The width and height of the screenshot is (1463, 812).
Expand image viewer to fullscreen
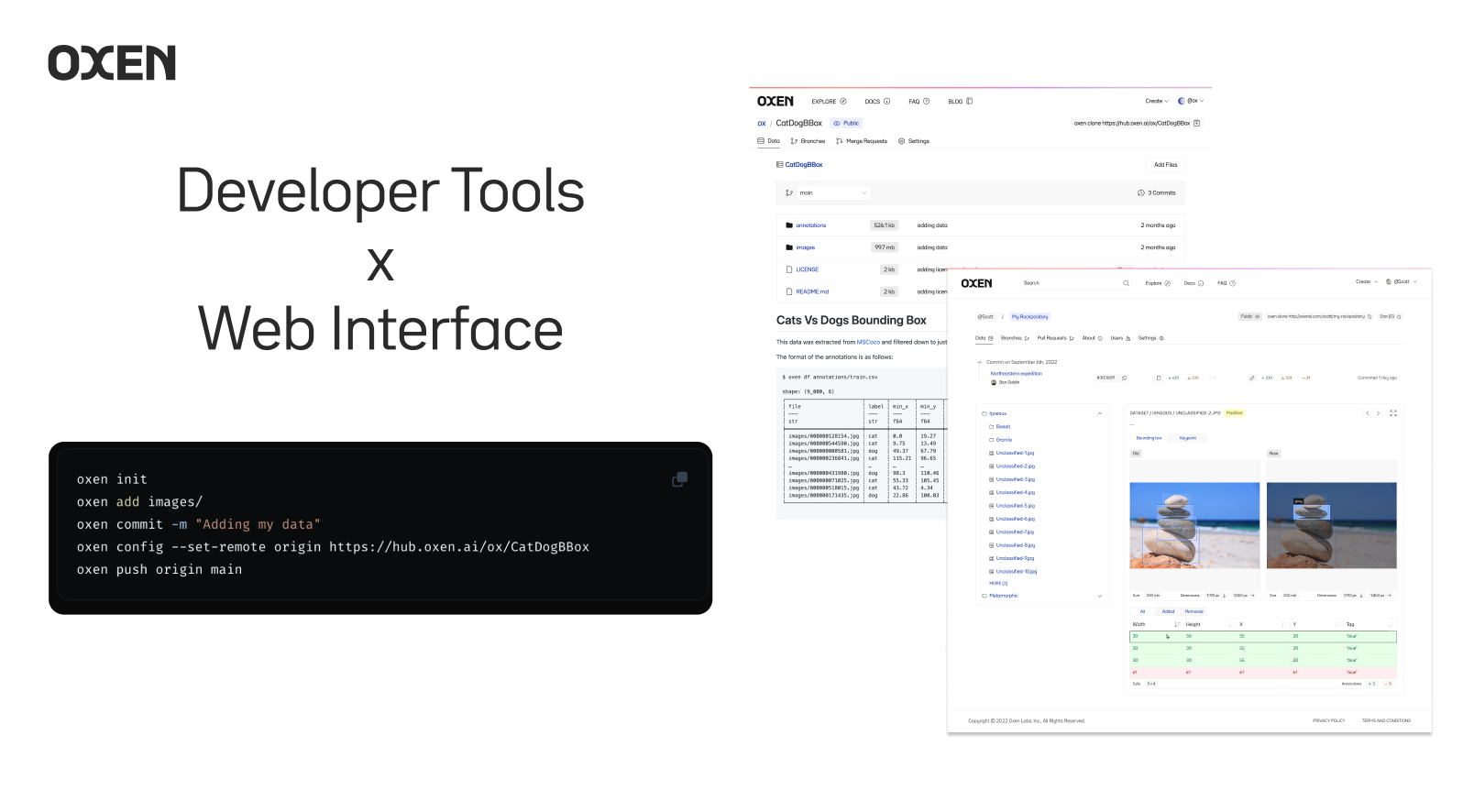pyautogui.click(x=1393, y=413)
